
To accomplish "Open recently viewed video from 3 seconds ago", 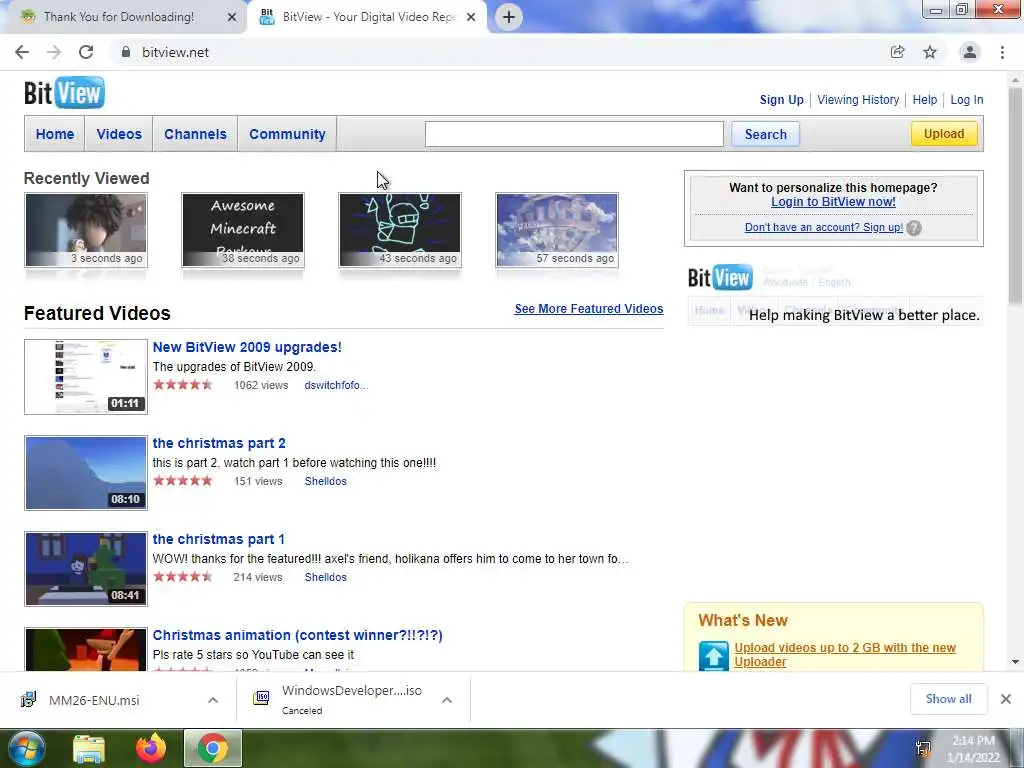I will [x=86, y=230].
